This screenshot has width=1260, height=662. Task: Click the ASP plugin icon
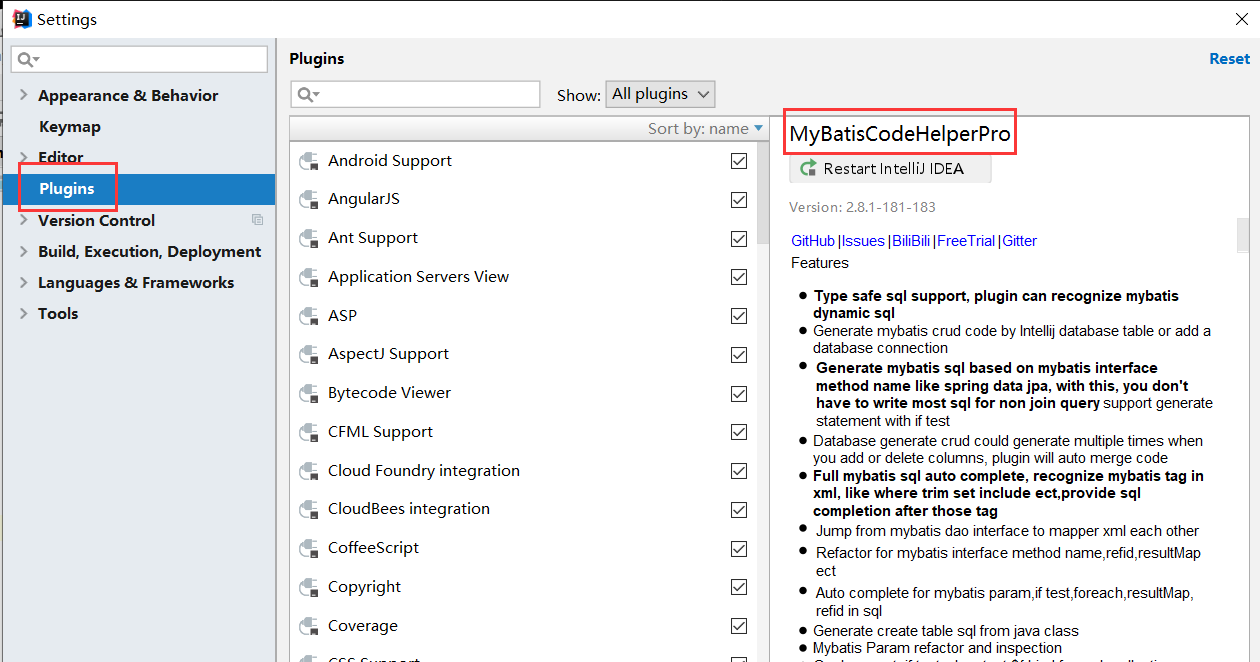point(309,316)
